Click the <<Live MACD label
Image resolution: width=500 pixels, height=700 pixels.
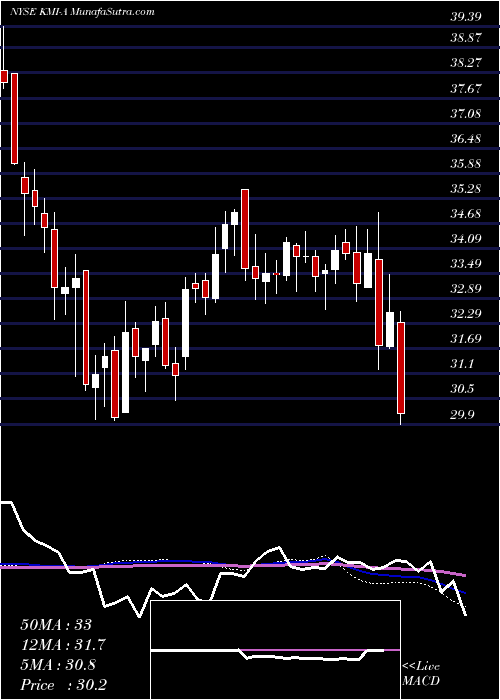click(x=421, y=674)
